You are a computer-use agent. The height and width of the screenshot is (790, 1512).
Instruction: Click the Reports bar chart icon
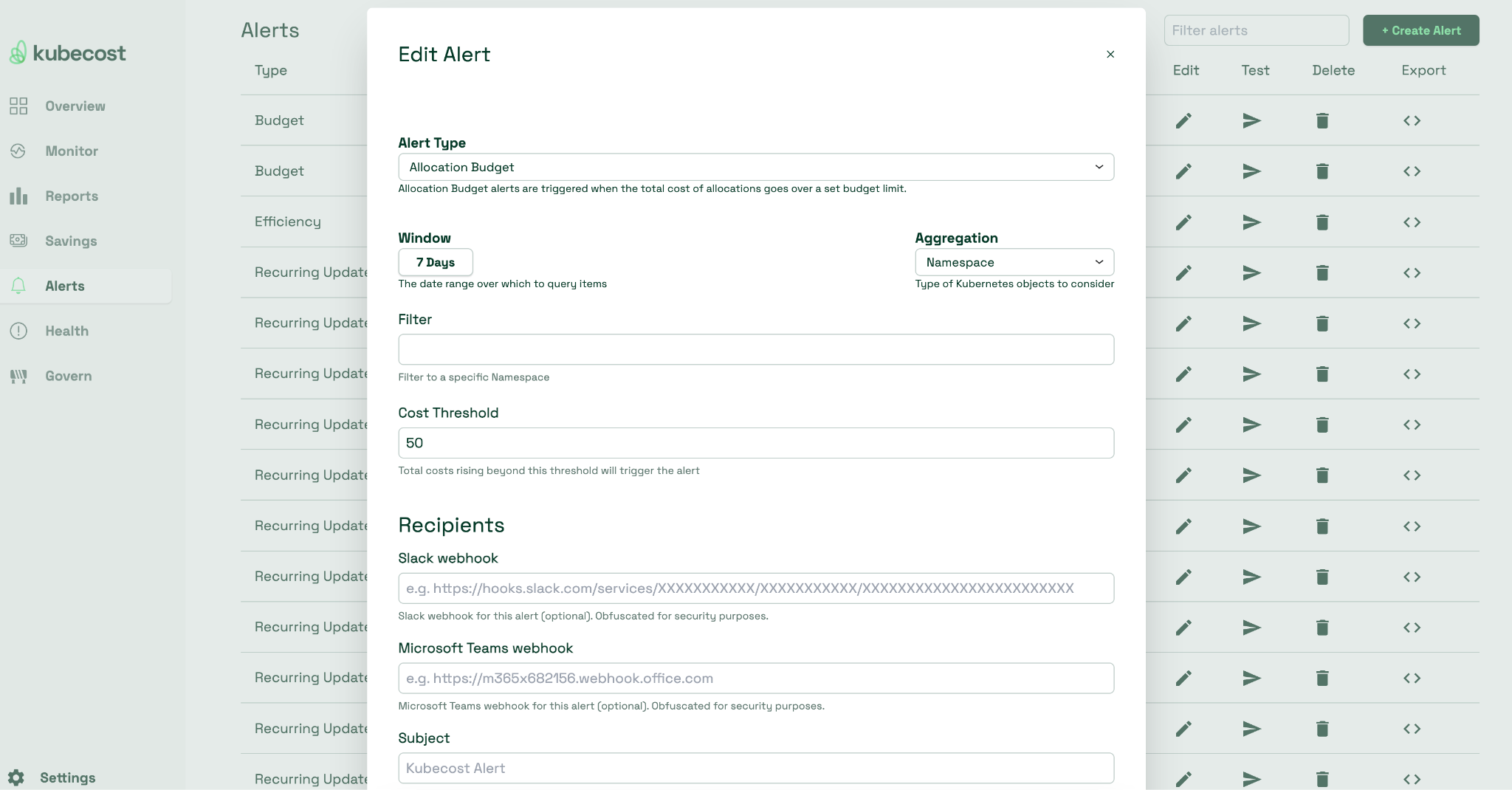[x=18, y=196]
